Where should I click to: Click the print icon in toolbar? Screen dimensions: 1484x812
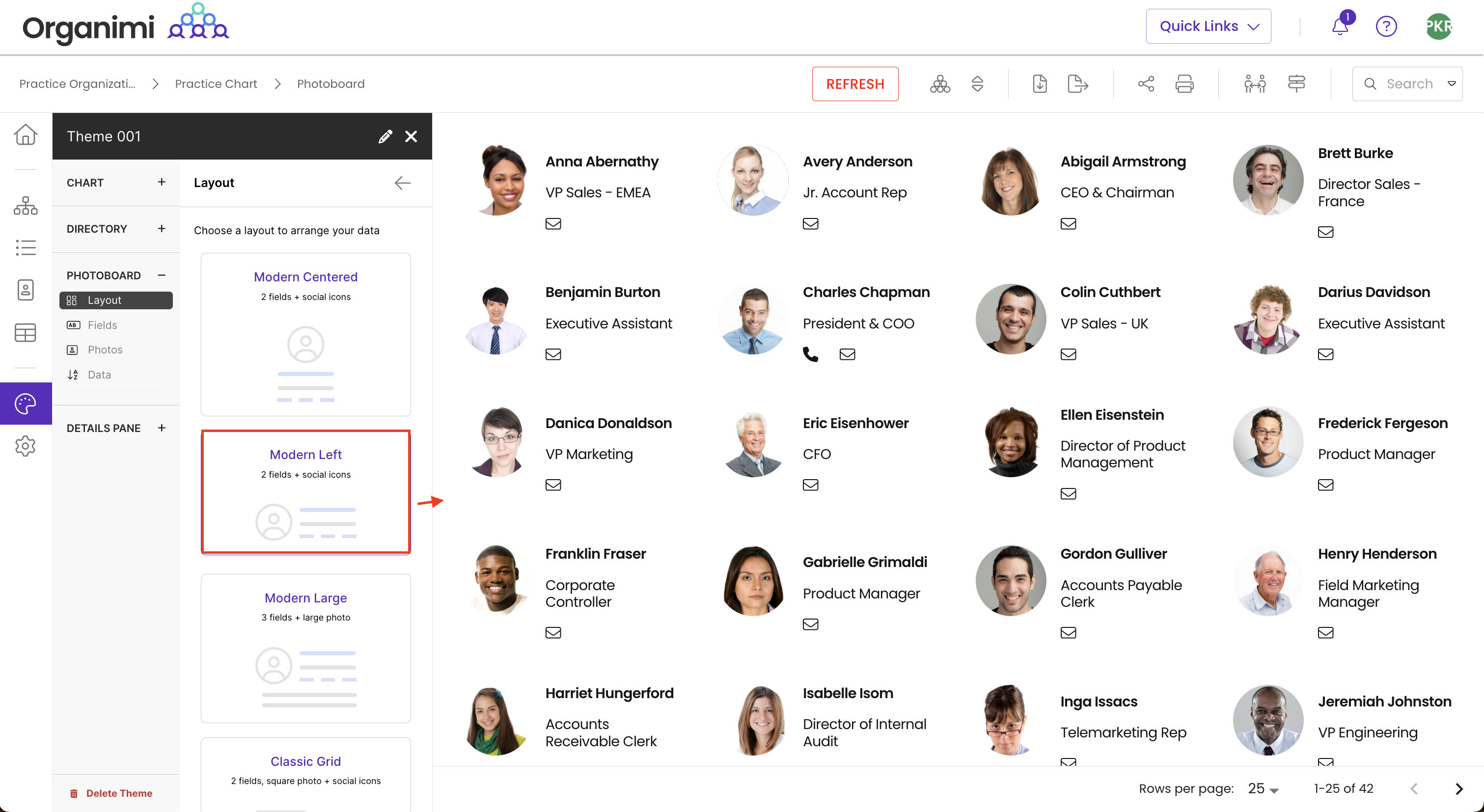pyautogui.click(x=1184, y=84)
